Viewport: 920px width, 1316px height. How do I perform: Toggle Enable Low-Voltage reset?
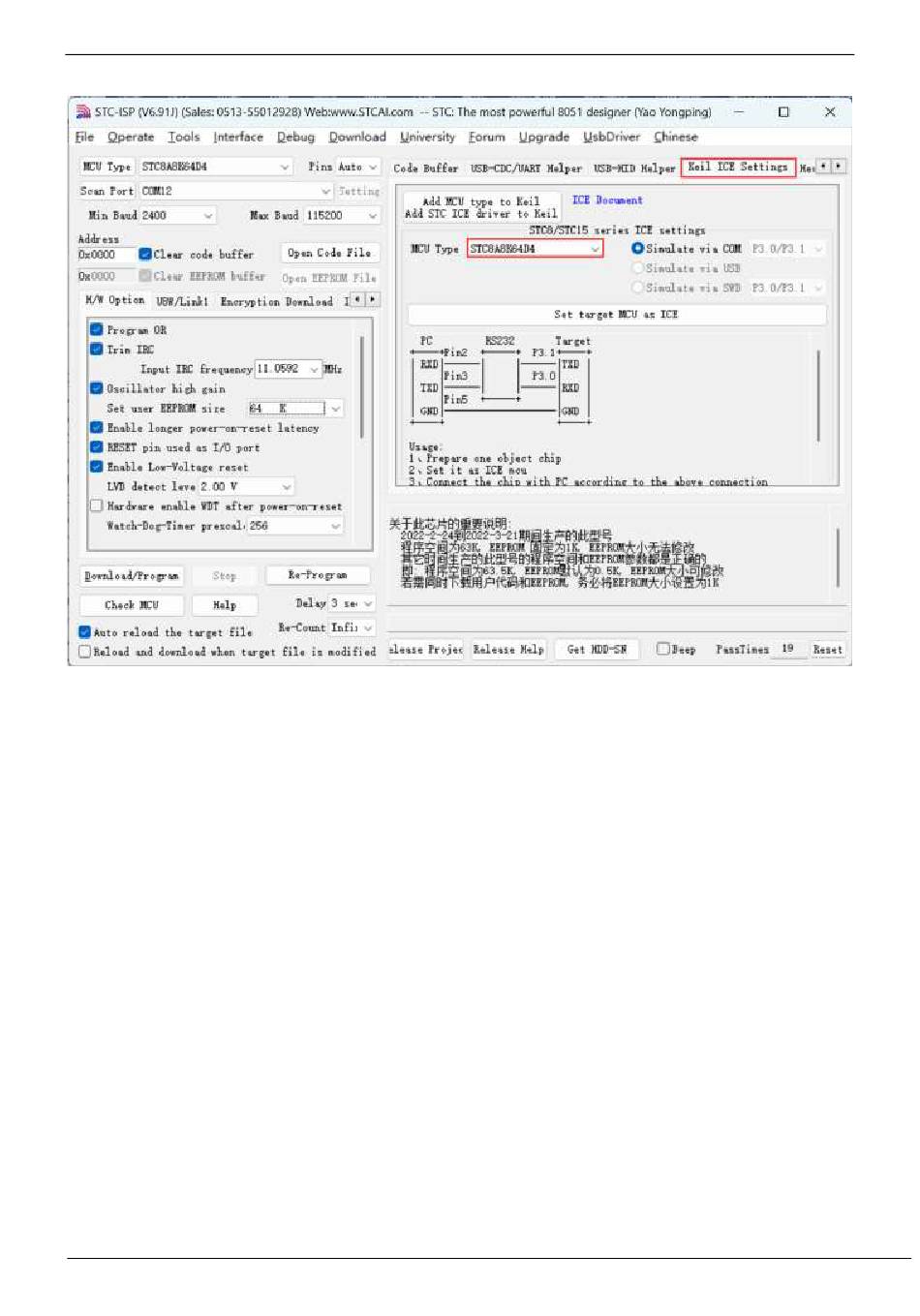97,467
